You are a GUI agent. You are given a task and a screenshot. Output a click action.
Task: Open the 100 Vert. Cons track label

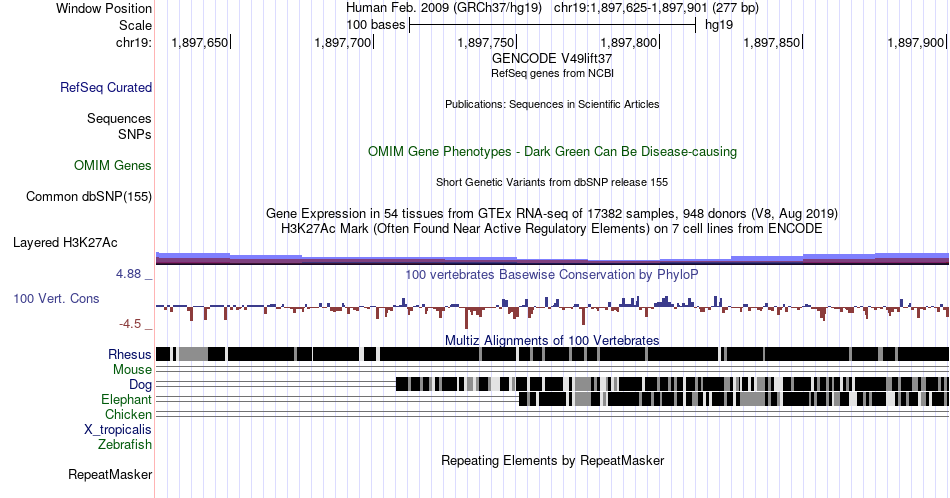coord(56,298)
